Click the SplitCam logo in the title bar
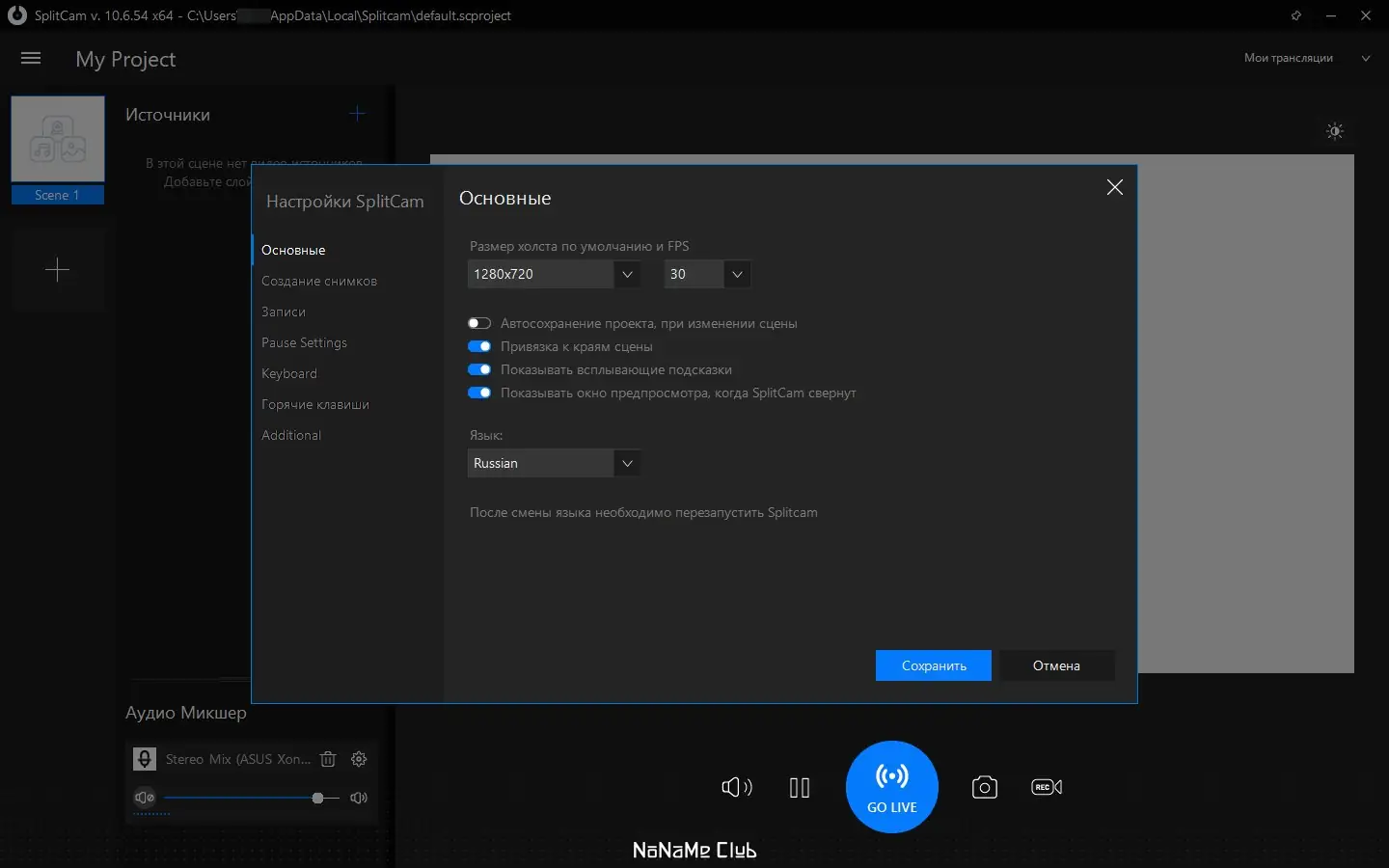Viewport: 1389px width, 868px height. point(16,15)
